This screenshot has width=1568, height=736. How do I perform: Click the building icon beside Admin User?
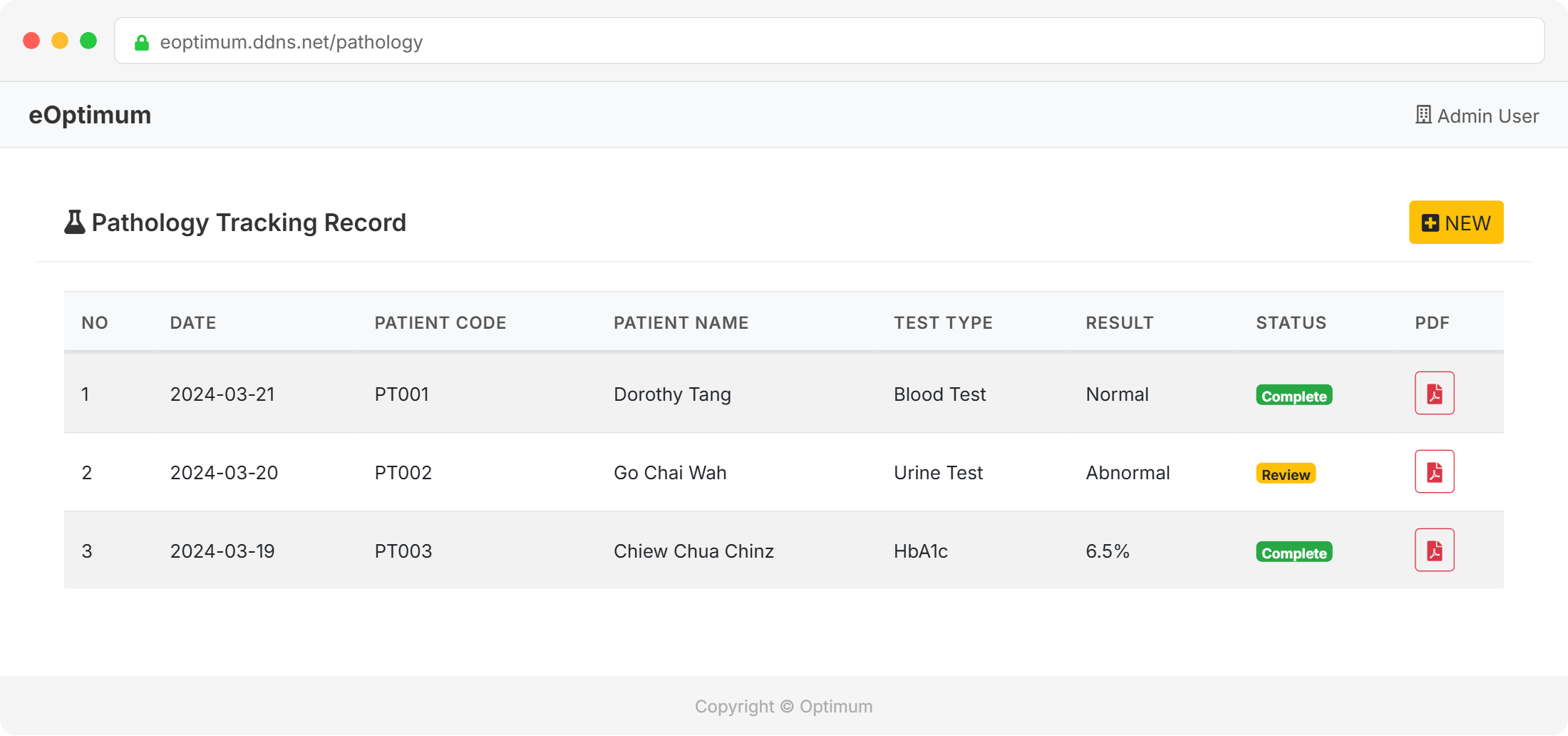[x=1423, y=115]
